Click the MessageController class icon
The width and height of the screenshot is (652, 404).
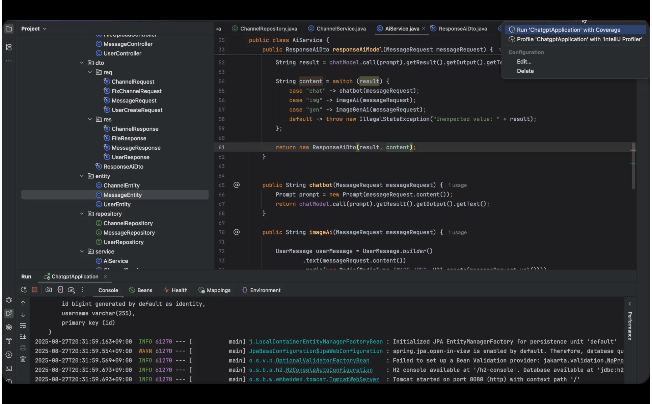[99, 44]
